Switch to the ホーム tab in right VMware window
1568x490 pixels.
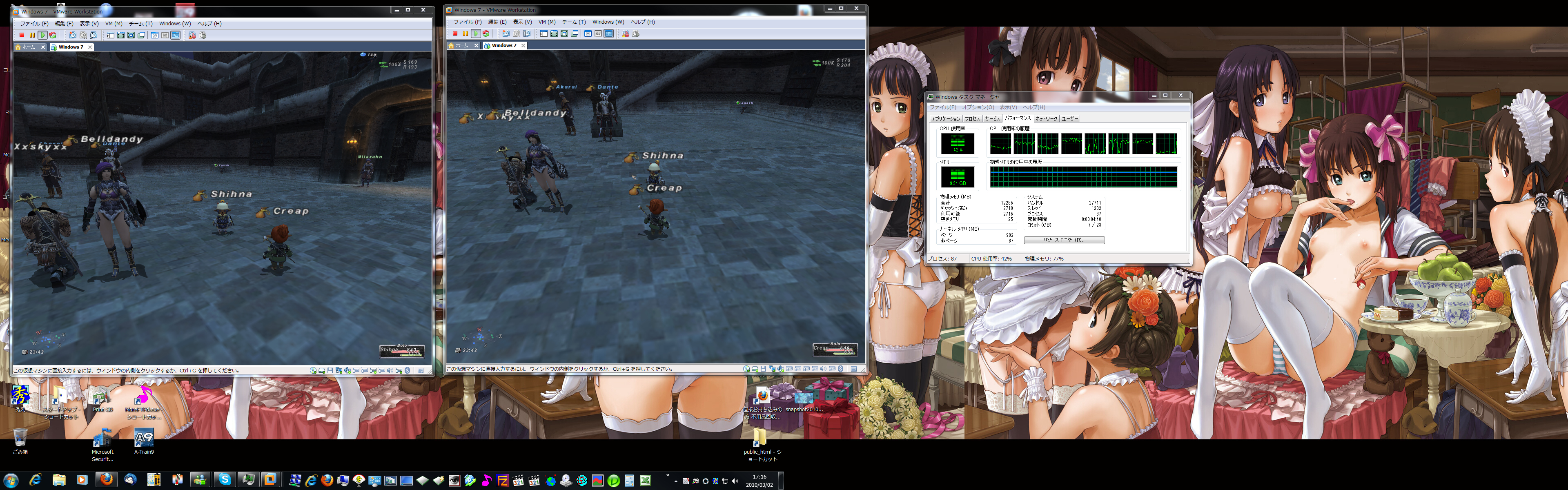[x=463, y=46]
